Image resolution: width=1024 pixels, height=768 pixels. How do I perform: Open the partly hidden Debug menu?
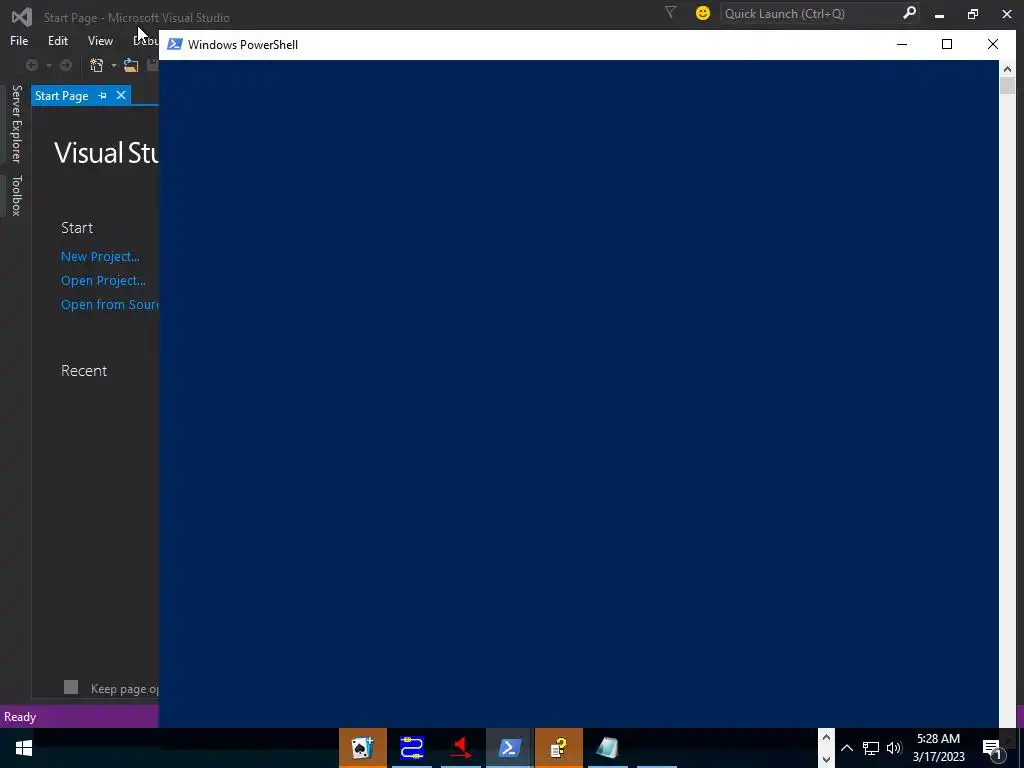[x=145, y=40]
